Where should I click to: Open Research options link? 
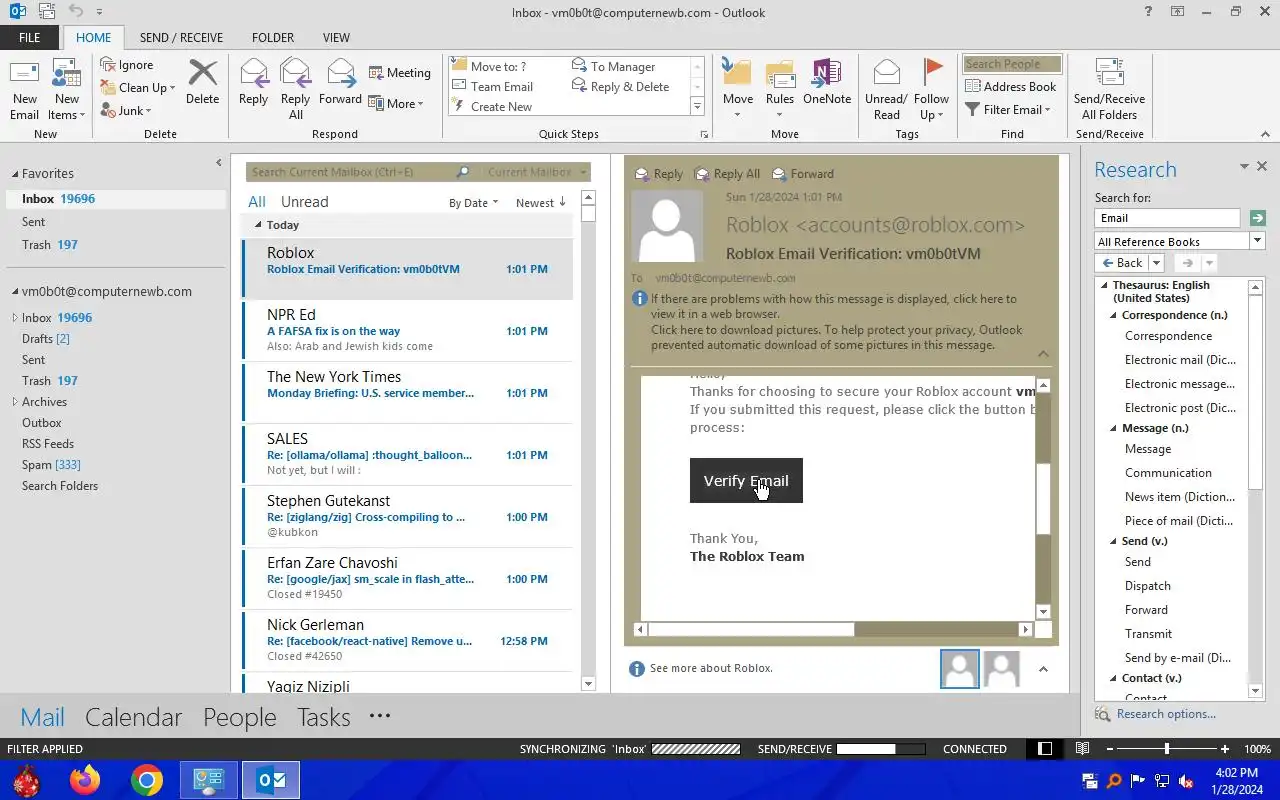click(x=1166, y=714)
